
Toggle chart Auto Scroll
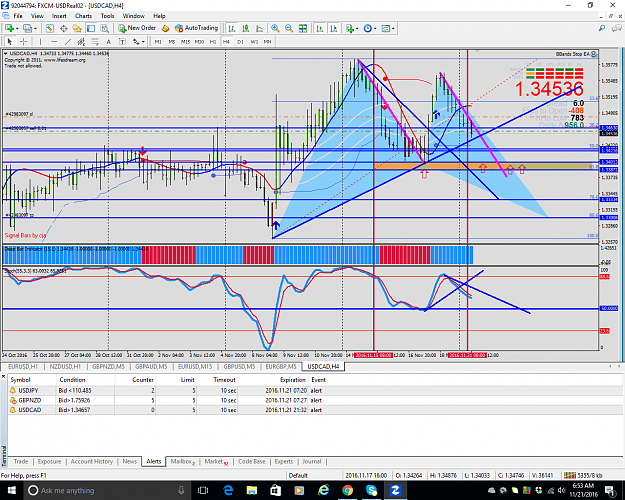pos(320,28)
